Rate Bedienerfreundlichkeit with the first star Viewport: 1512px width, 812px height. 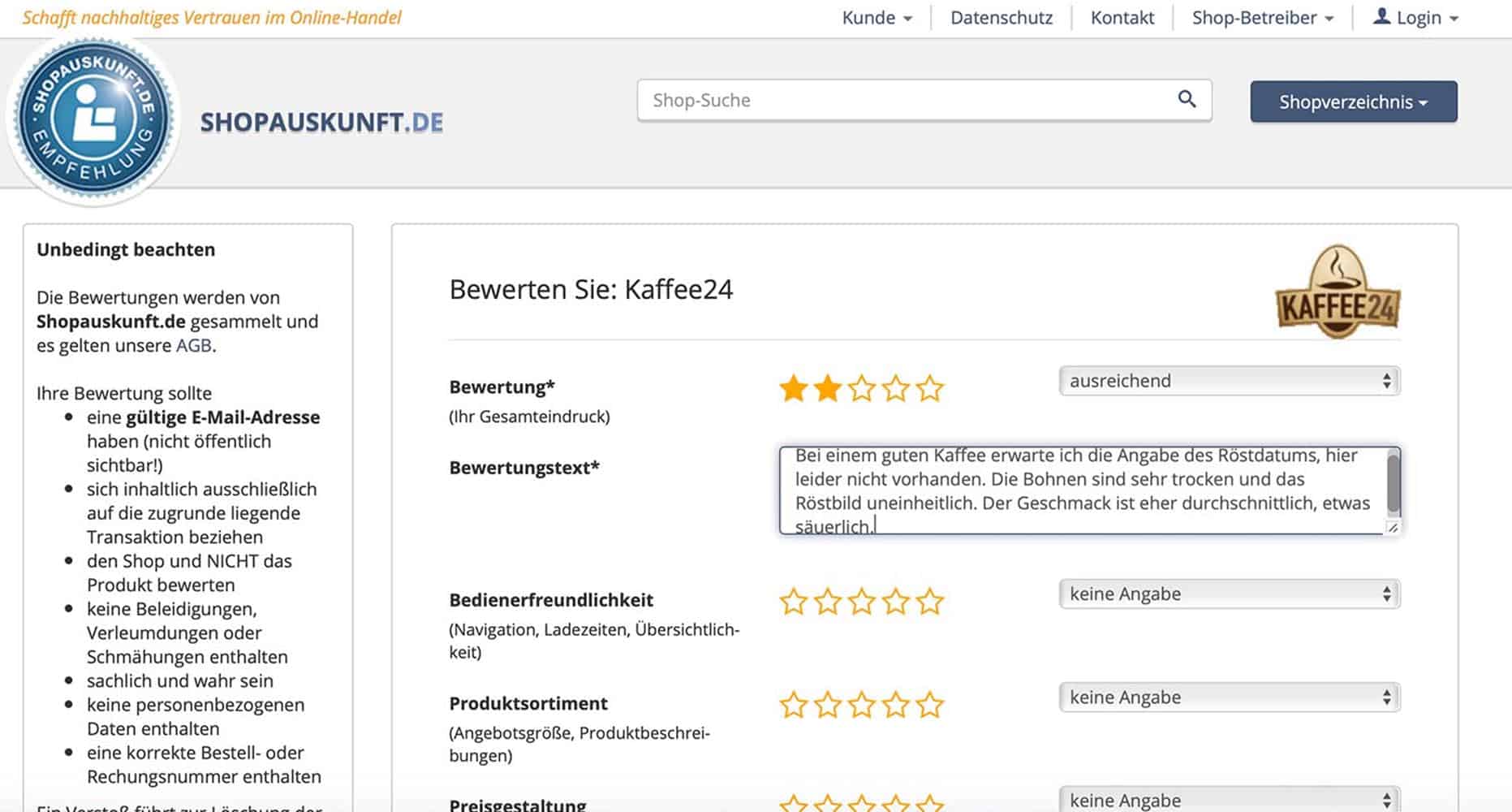pyautogui.click(x=793, y=603)
